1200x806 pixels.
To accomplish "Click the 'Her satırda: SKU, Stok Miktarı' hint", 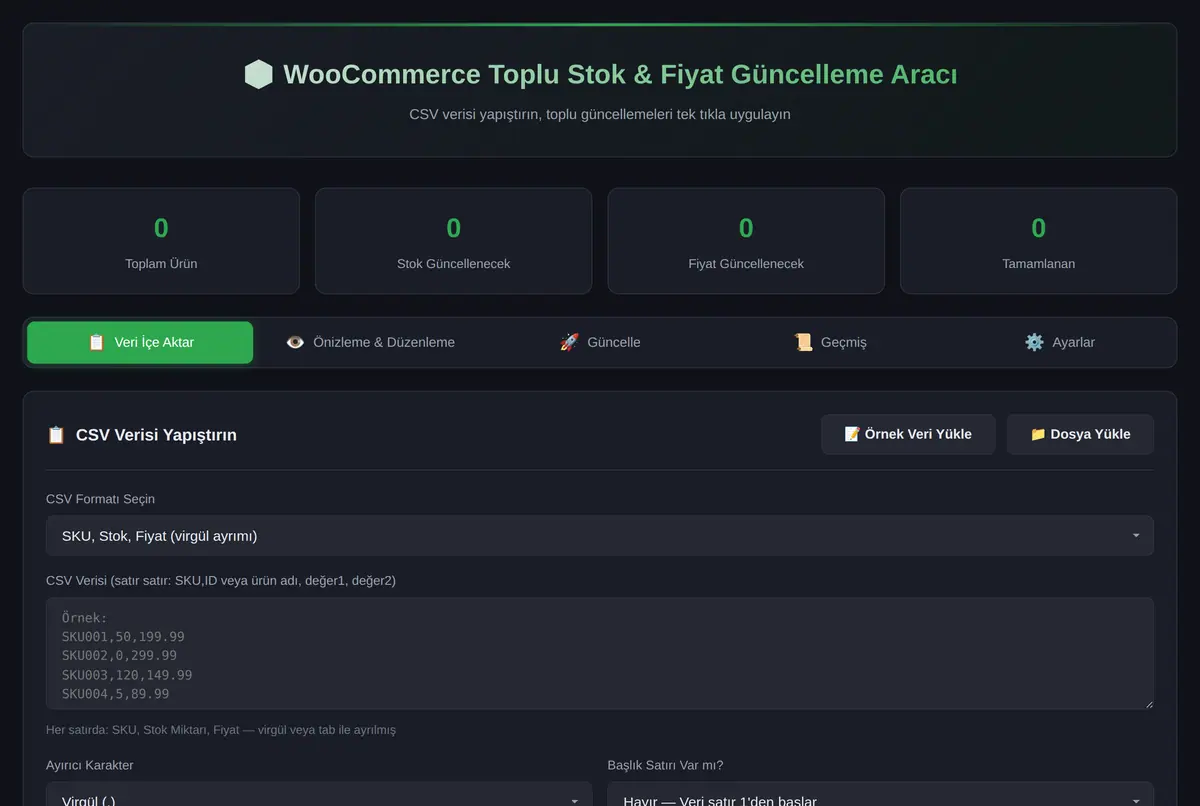I will (221, 730).
